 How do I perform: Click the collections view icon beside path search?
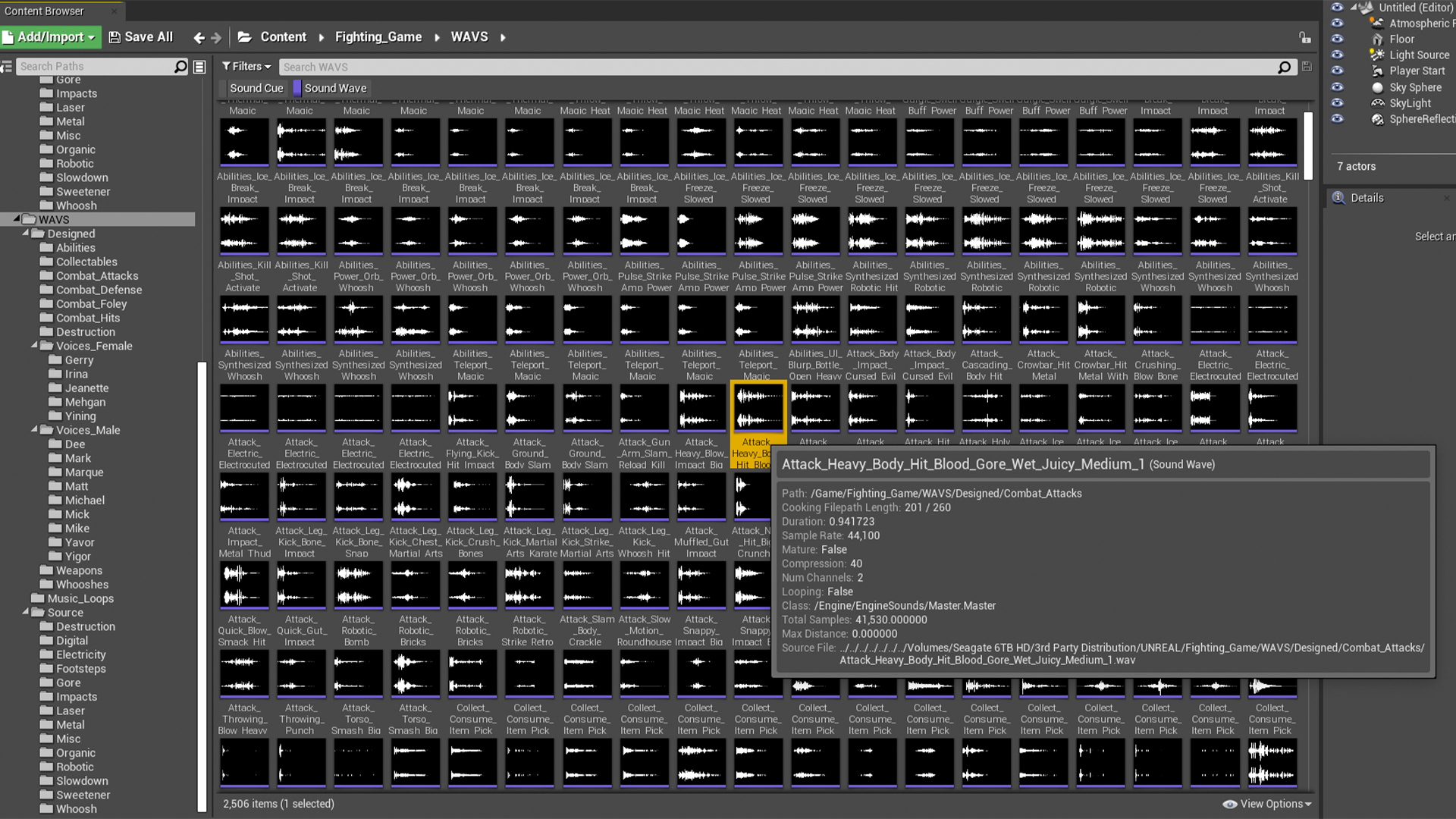pos(199,67)
